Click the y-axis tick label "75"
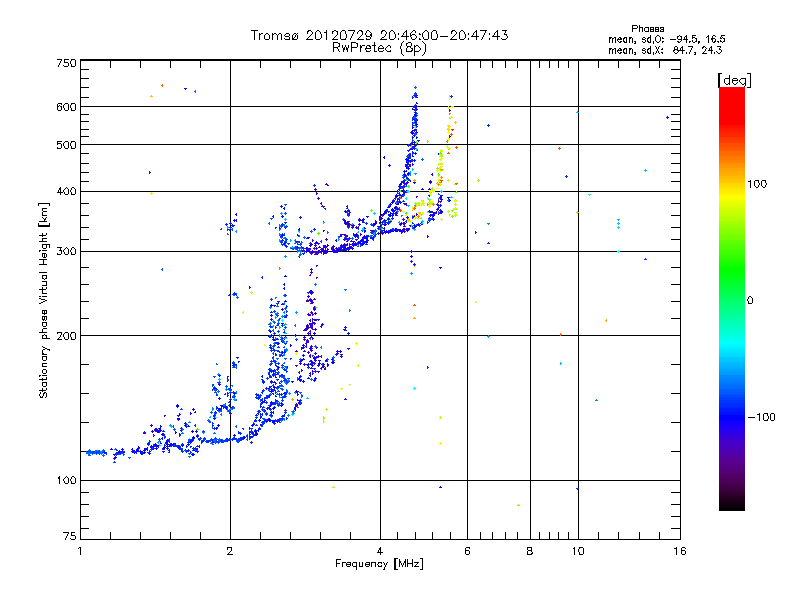Image resolution: width=800 pixels, height=600 pixels. click(70, 536)
